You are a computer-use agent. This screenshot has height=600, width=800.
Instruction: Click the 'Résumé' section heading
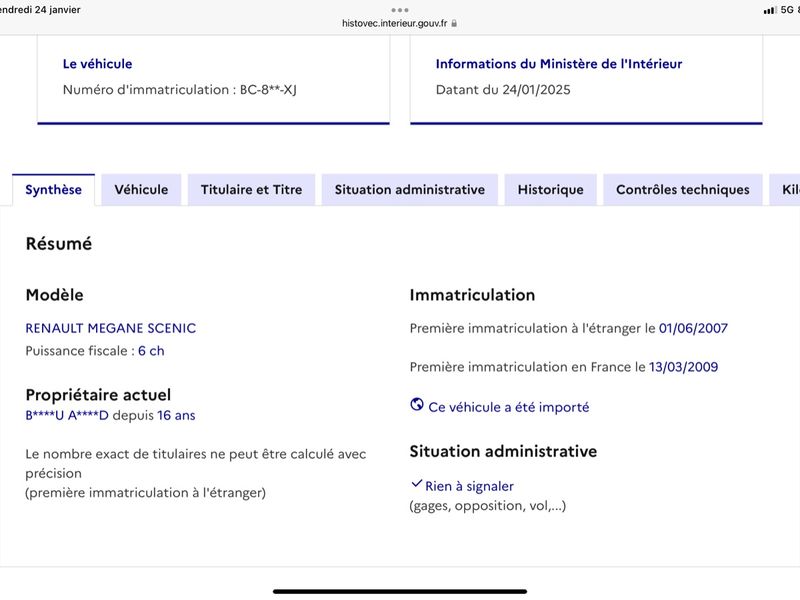click(59, 243)
